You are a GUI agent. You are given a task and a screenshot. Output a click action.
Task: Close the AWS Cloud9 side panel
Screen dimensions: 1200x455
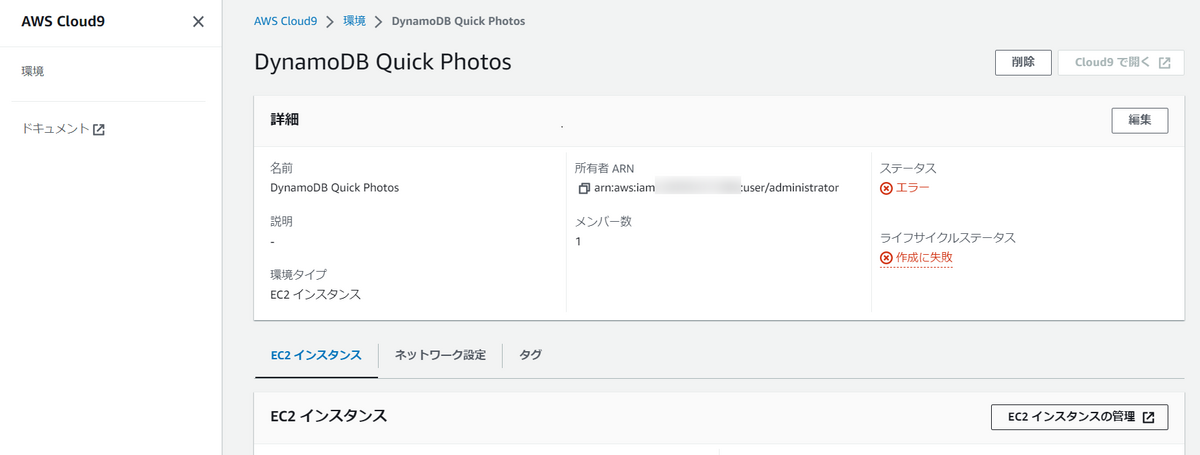pyautogui.click(x=198, y=22)
